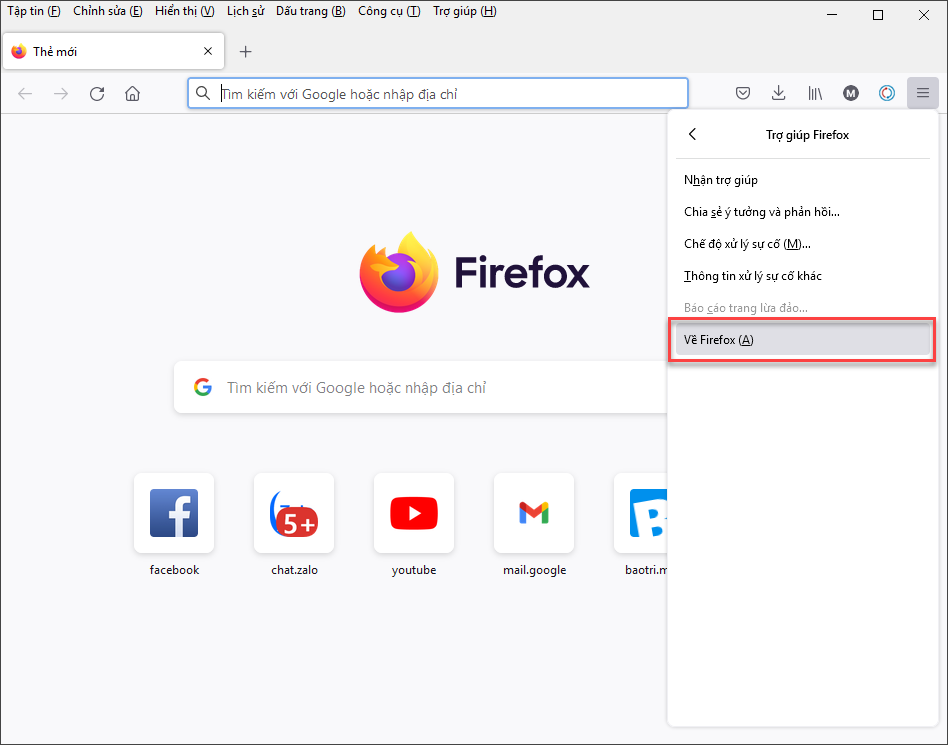Minimize the Firefox window
This screenshot has height=745, width=948.
tap(832, 15)
